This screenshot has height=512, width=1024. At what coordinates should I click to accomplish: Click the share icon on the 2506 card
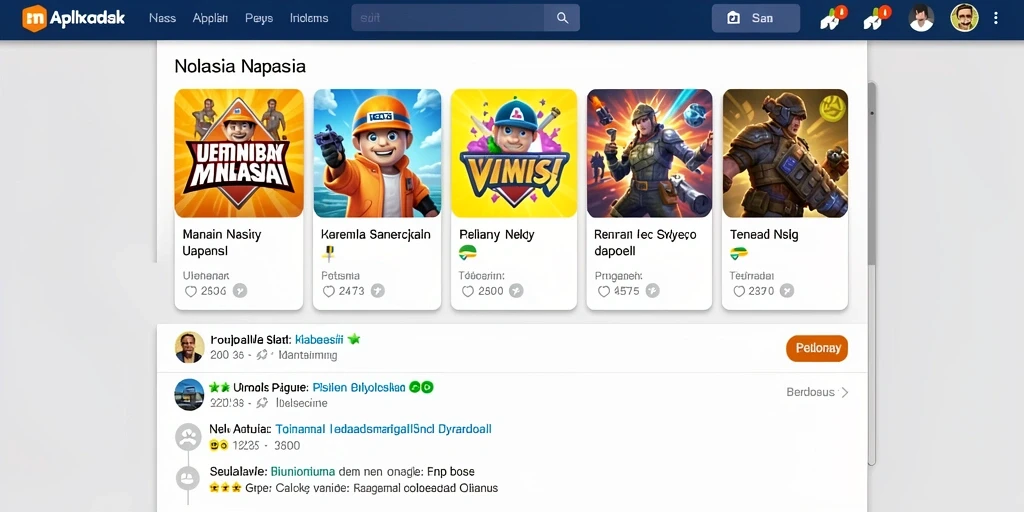point(240,291)
